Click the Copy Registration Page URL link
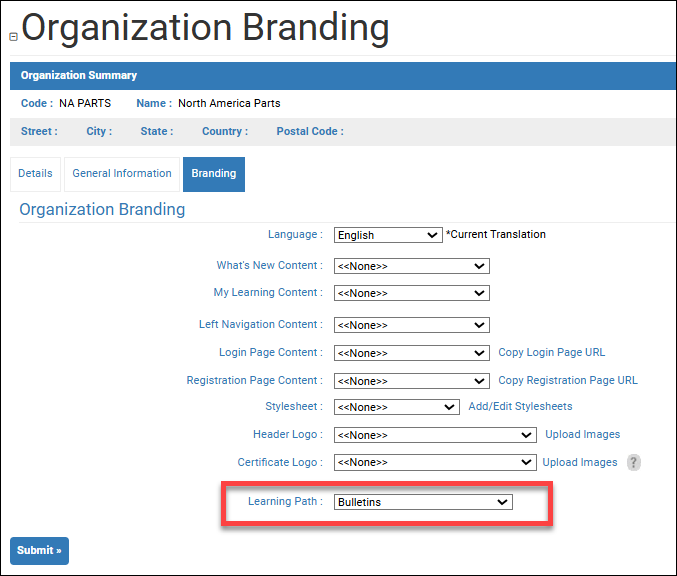 point(567,381)
